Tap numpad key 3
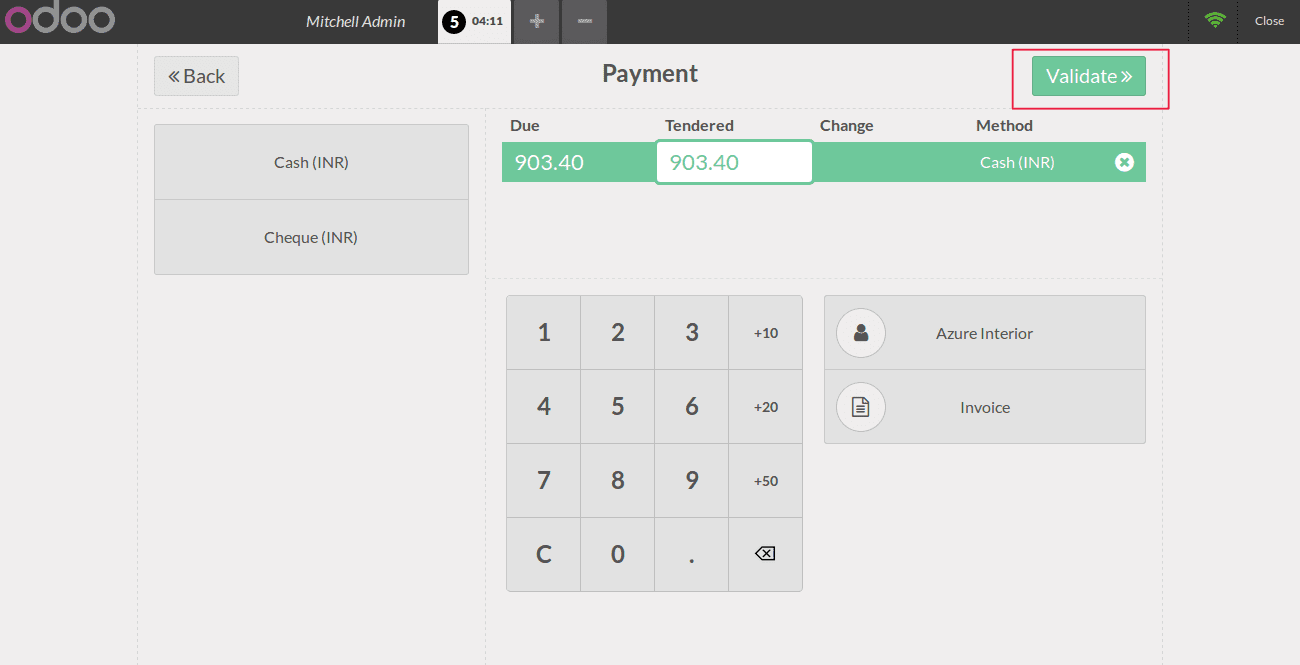Viewport: 1300px width, 665px height. pos(692,333)
